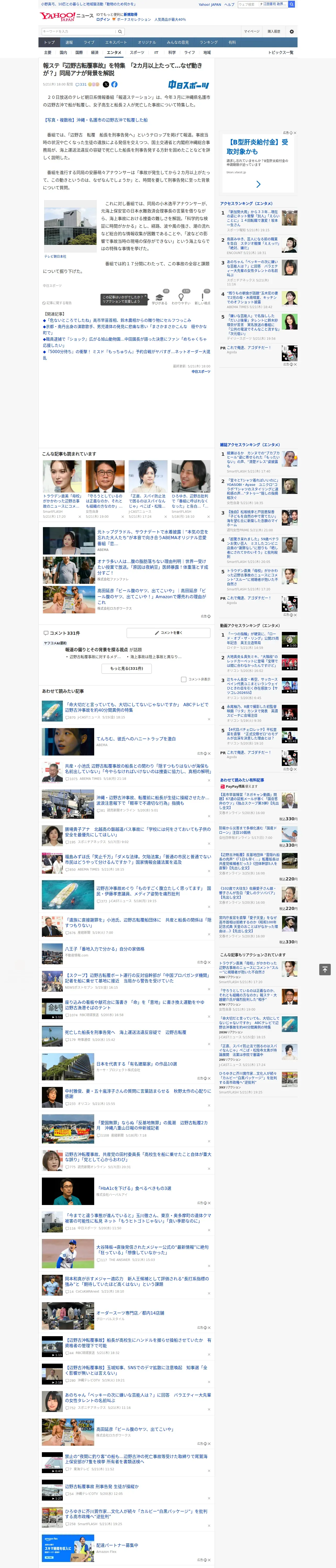Viewport: 336px width, 1568px height.
Task: Click the blue web search button
Action: tap(292, 4)
